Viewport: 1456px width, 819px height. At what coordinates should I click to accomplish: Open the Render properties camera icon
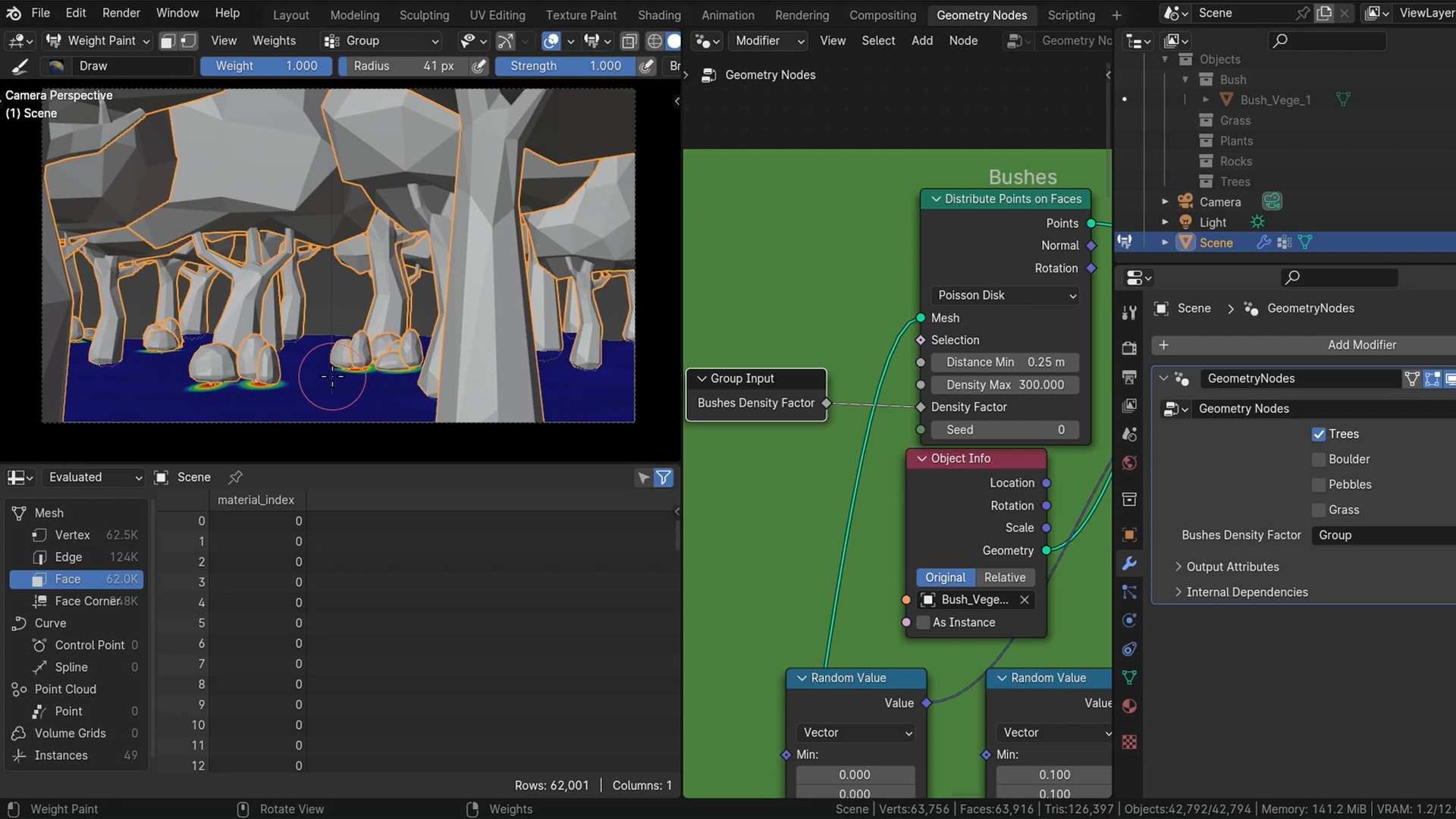pos(1129,348)
